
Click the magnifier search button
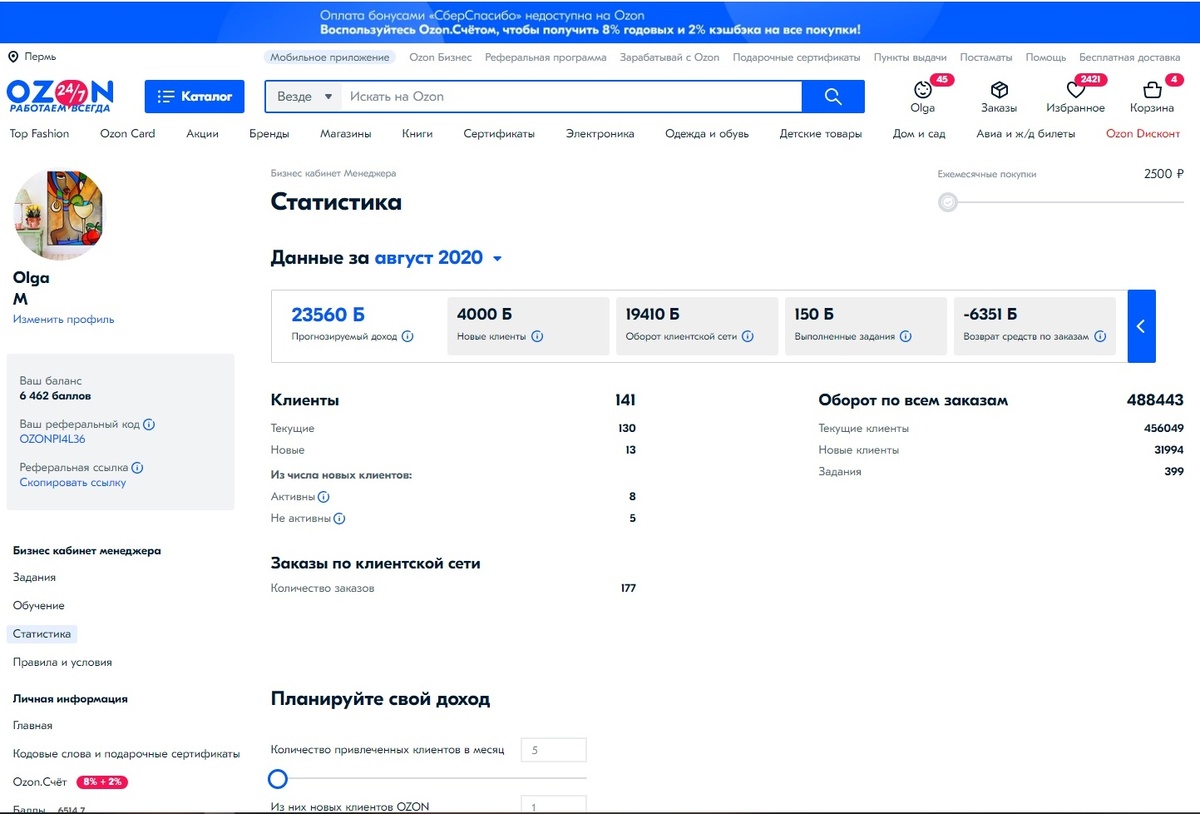point(834,96)
